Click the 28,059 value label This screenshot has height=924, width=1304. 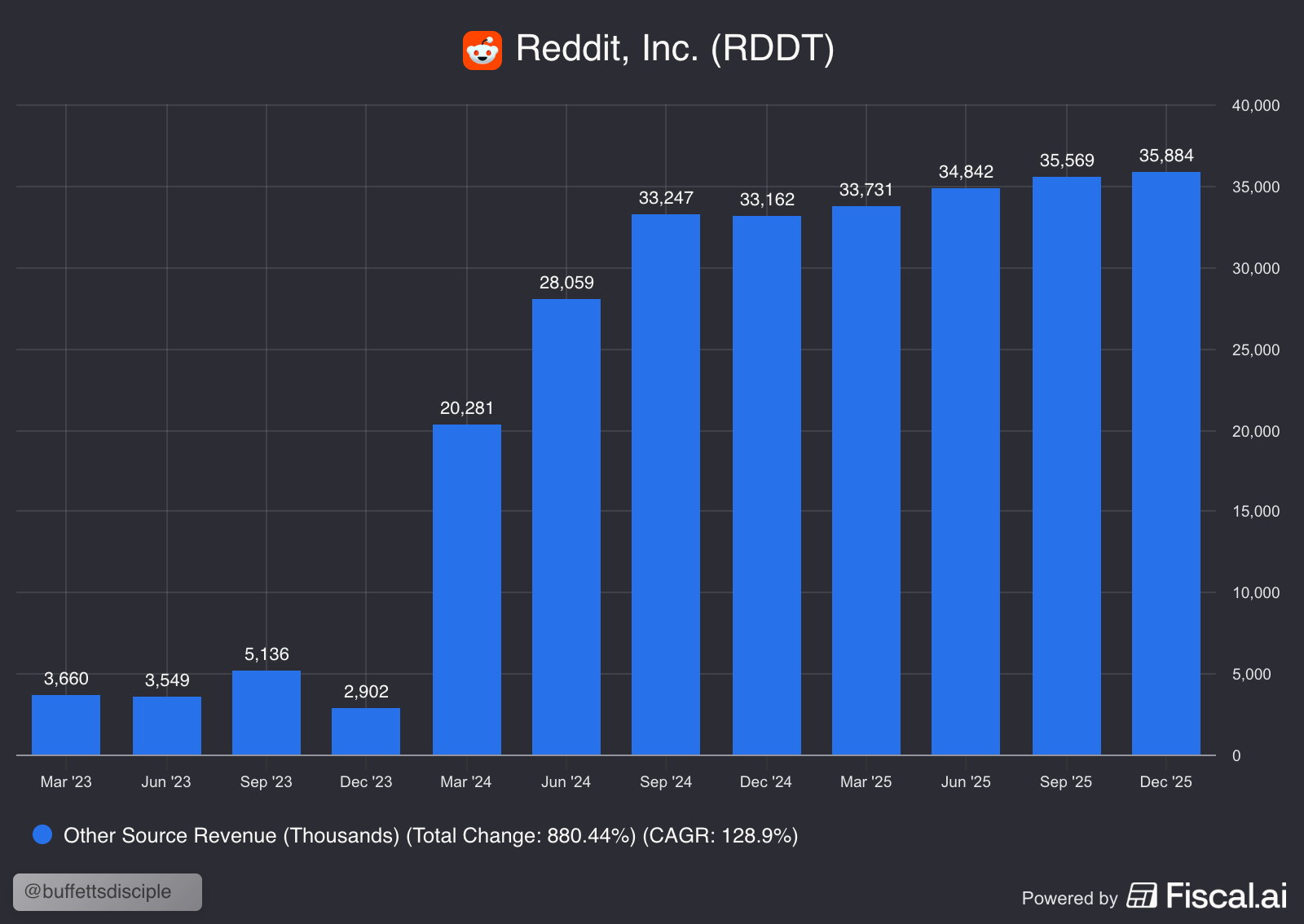[x=566, y=283]
